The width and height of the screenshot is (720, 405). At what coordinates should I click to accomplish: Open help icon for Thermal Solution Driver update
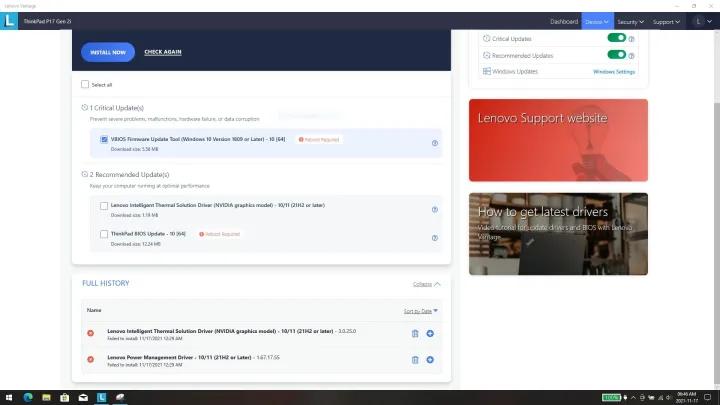(434, 209)
